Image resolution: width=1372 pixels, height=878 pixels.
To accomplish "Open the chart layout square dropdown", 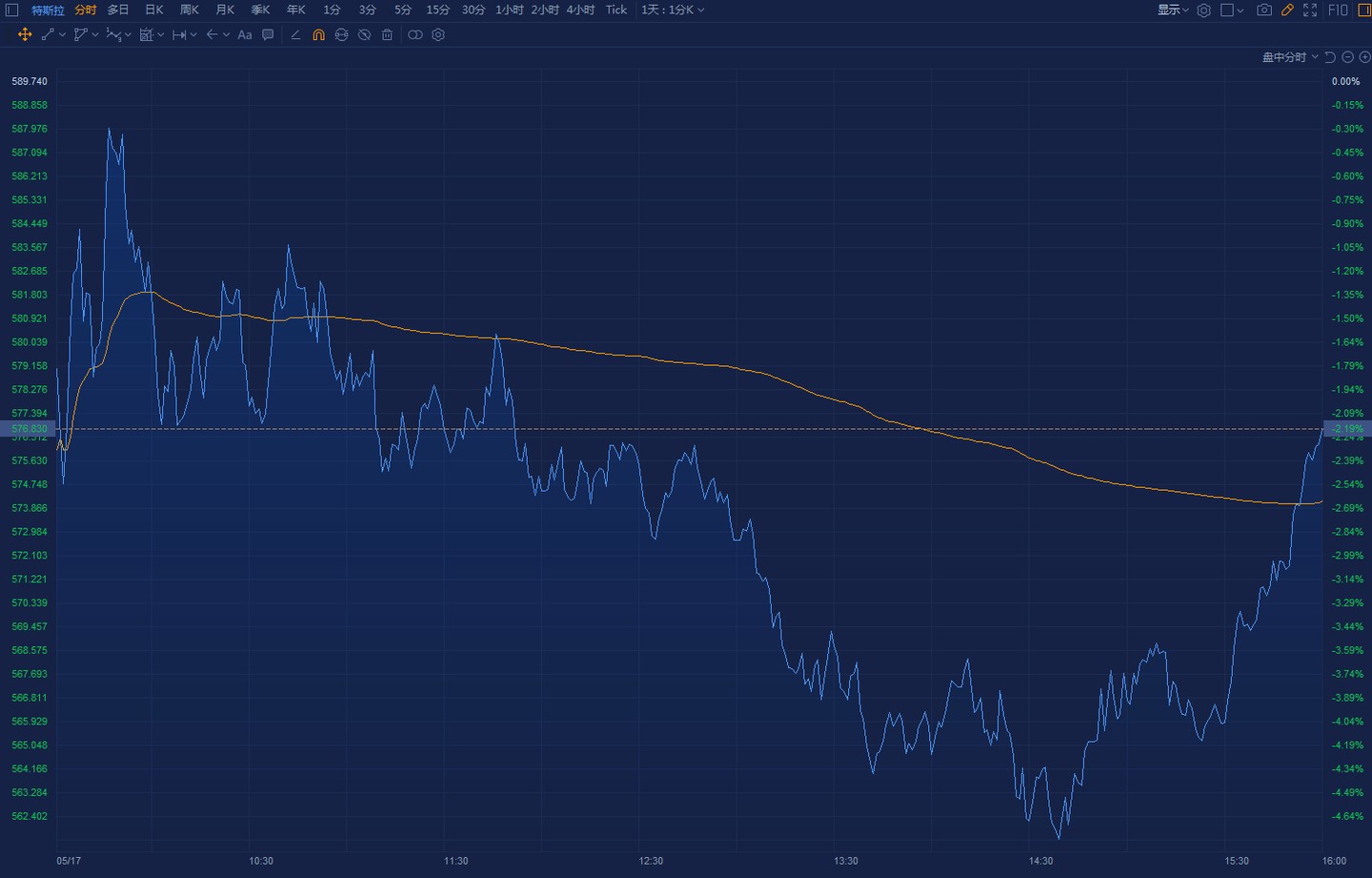I will pyautogui.click(x=1232, y=10).
